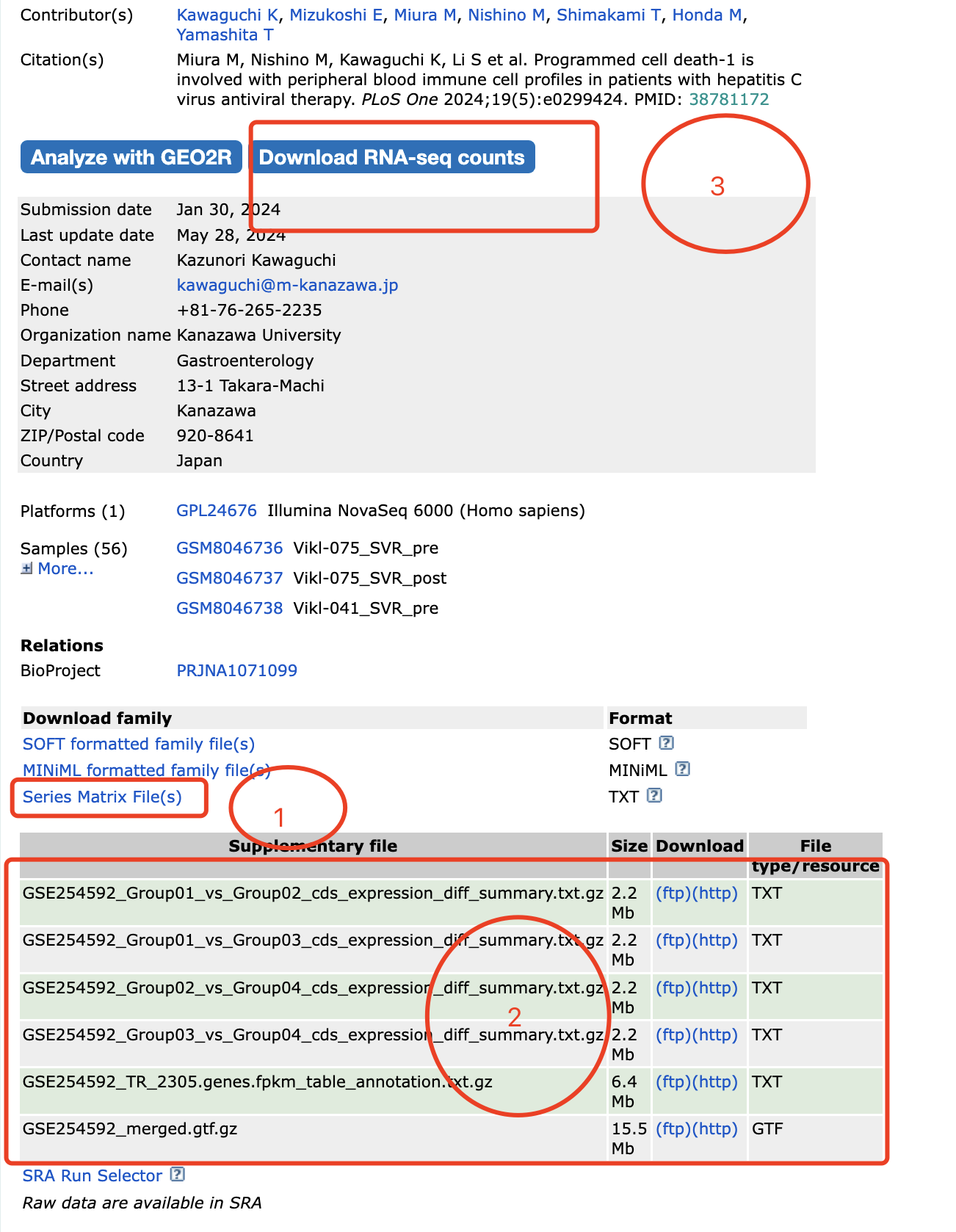This screenshot has width=956, height=1232.
Task: Download SOFT formatted family file(s)
Action: (x=139, y=744)
